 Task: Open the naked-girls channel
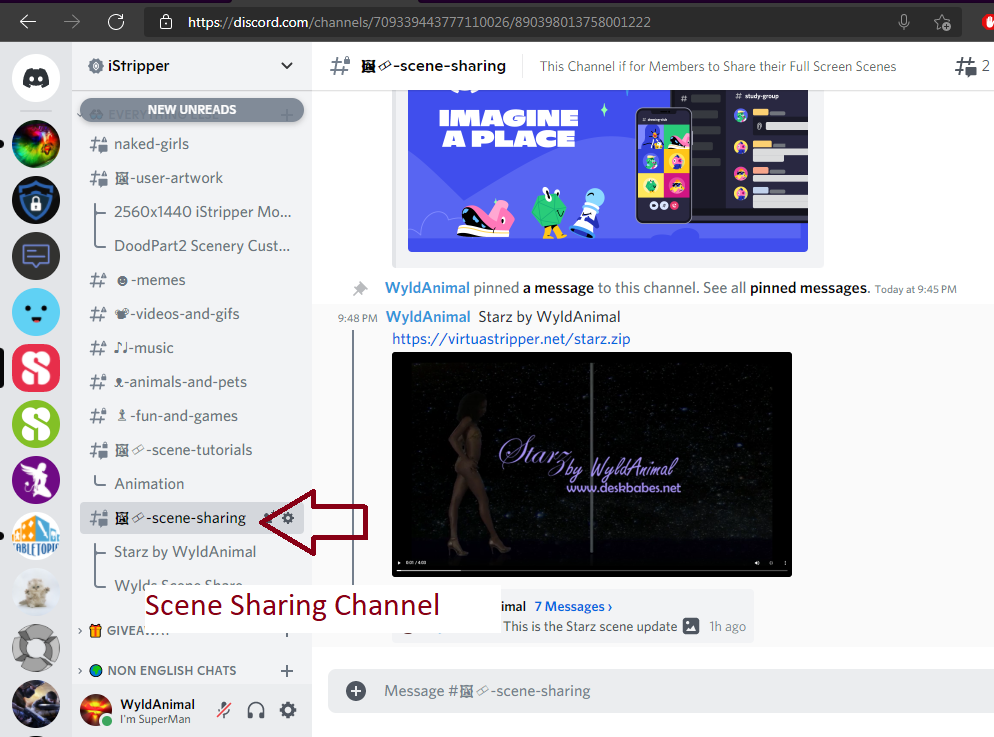click(x=192, y=144)
